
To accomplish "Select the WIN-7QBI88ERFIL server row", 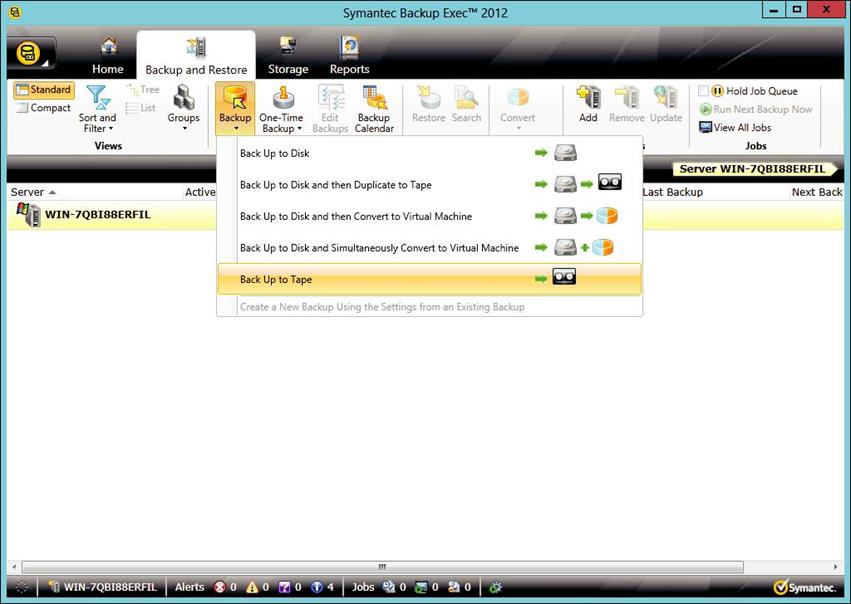I will coord(426,215).
